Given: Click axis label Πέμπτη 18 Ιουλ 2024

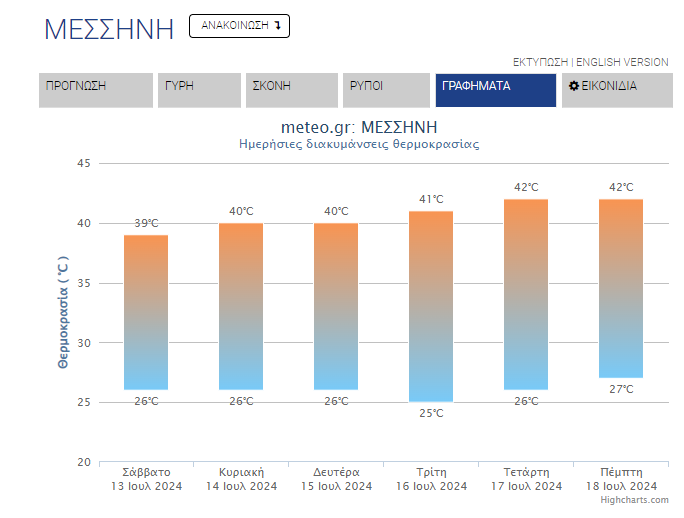Looking at the screenshot, I should (621, 479).
